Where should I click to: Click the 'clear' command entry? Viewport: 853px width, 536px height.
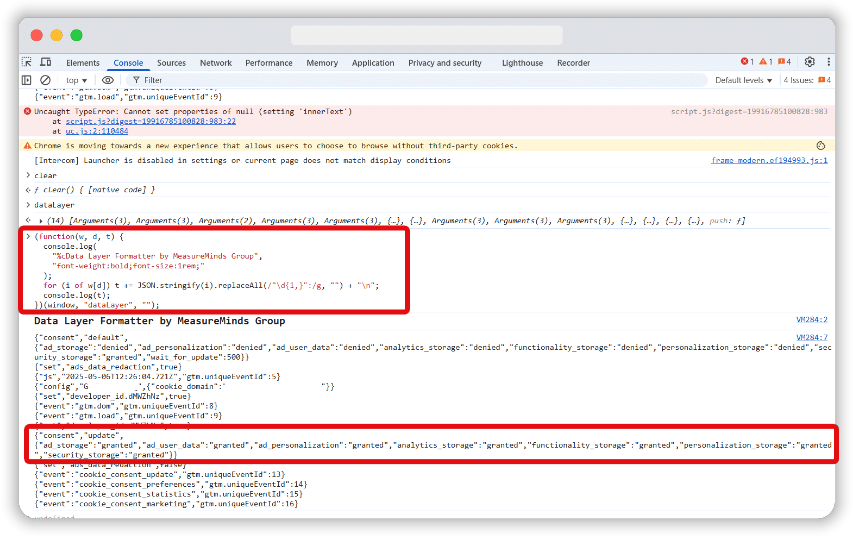click(45, 176)
